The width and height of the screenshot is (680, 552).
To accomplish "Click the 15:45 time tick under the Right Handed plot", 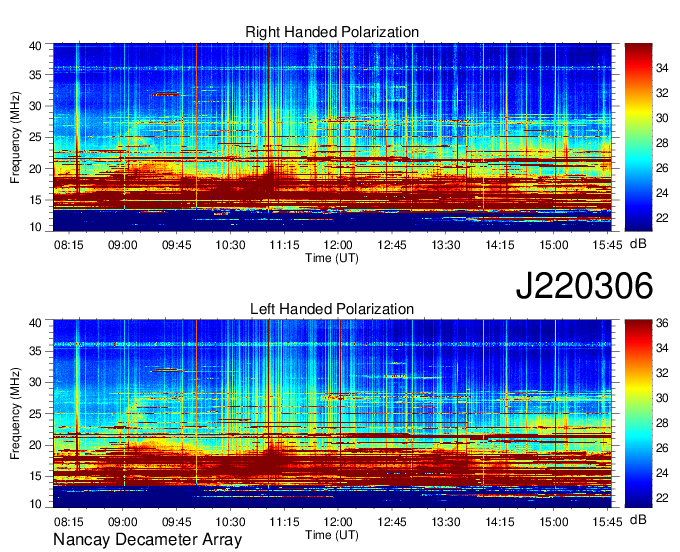I will (x=608, y=245).
